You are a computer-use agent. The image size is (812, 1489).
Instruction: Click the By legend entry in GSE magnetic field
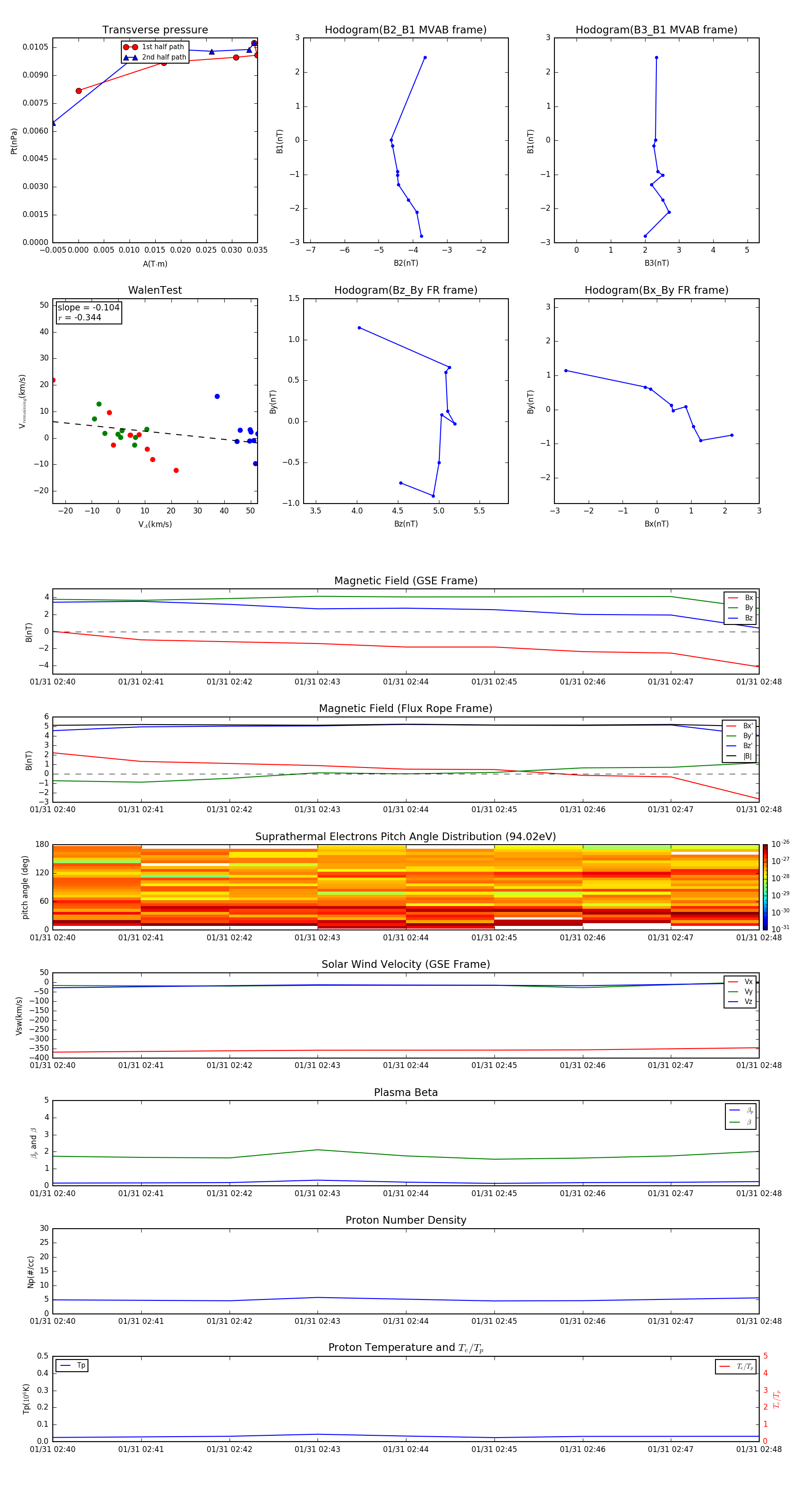(x=740, y=607)
